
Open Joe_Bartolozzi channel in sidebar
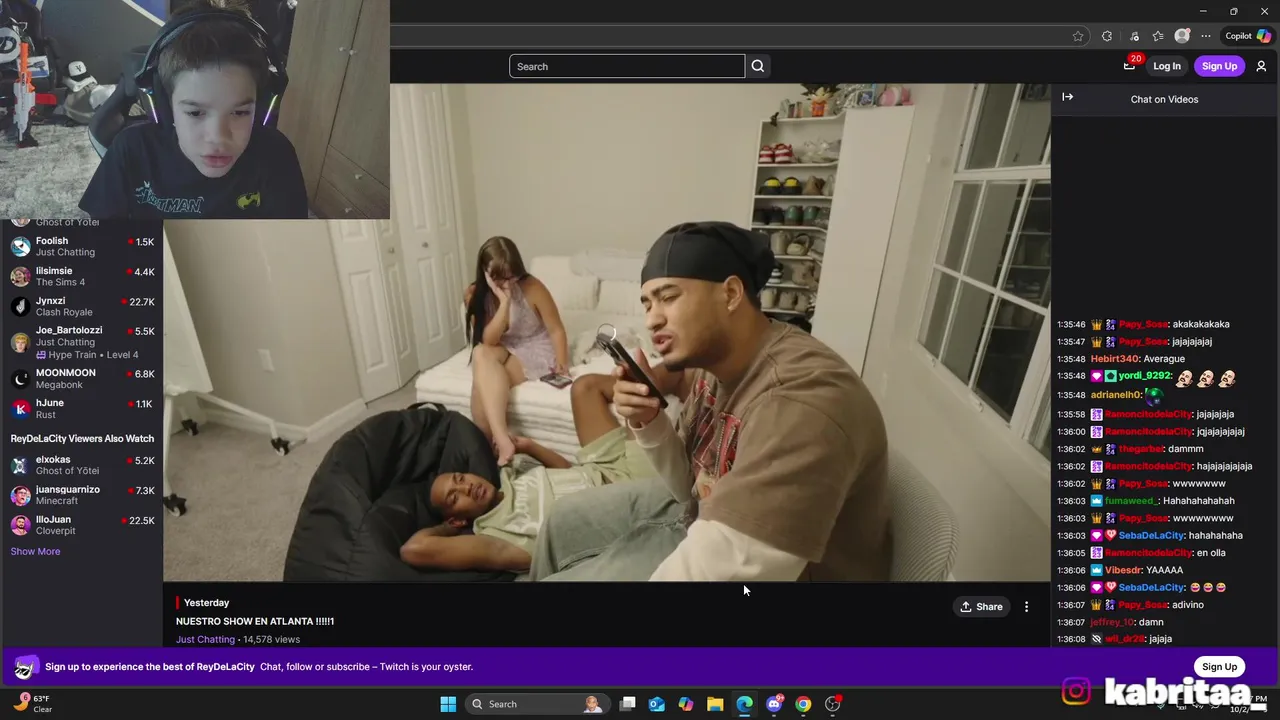point(82,342)
